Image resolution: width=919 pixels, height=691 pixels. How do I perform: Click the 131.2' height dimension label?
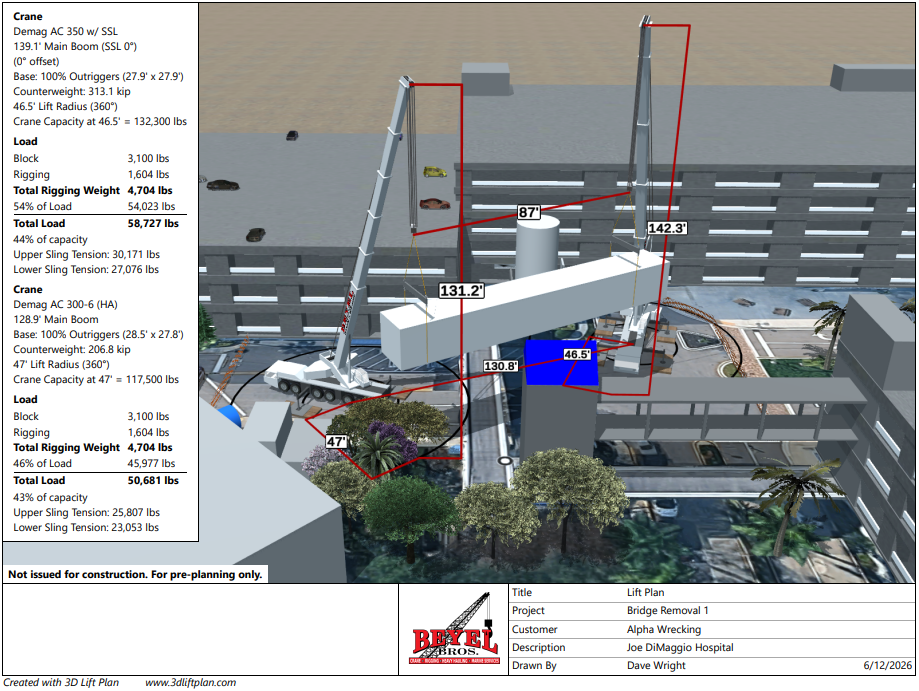pos(461,290)
